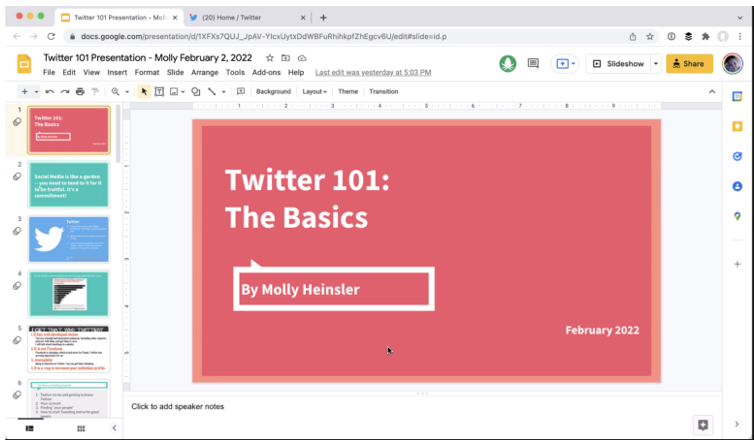Screen dimensions: 754x447
Task: Open the Arrange menu
Action: pos(204,73)
